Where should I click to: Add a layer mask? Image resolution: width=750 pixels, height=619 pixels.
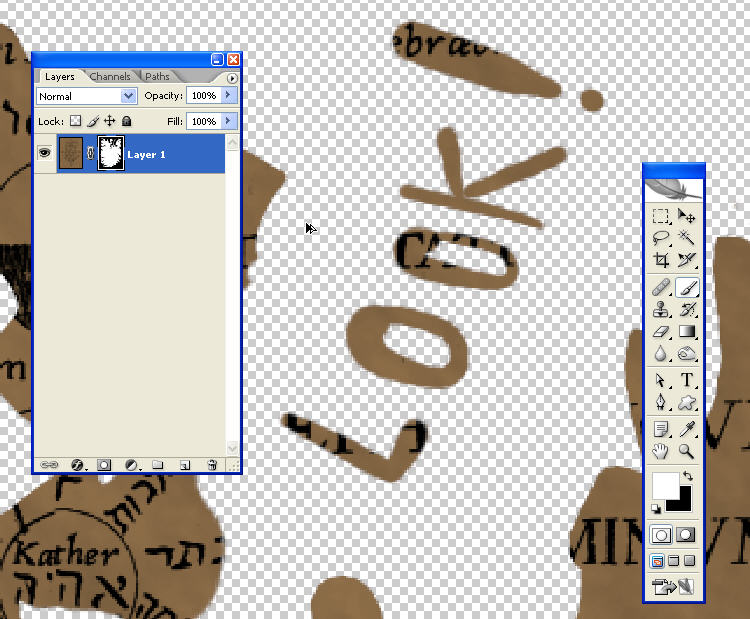(x=104, y=464)
